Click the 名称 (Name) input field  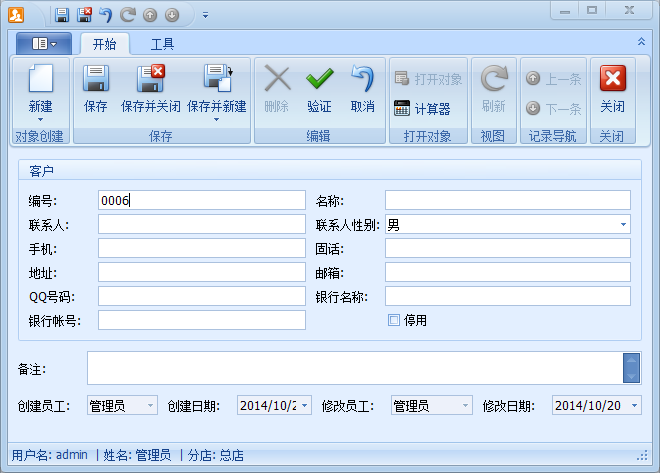click(x=507, y=200)
